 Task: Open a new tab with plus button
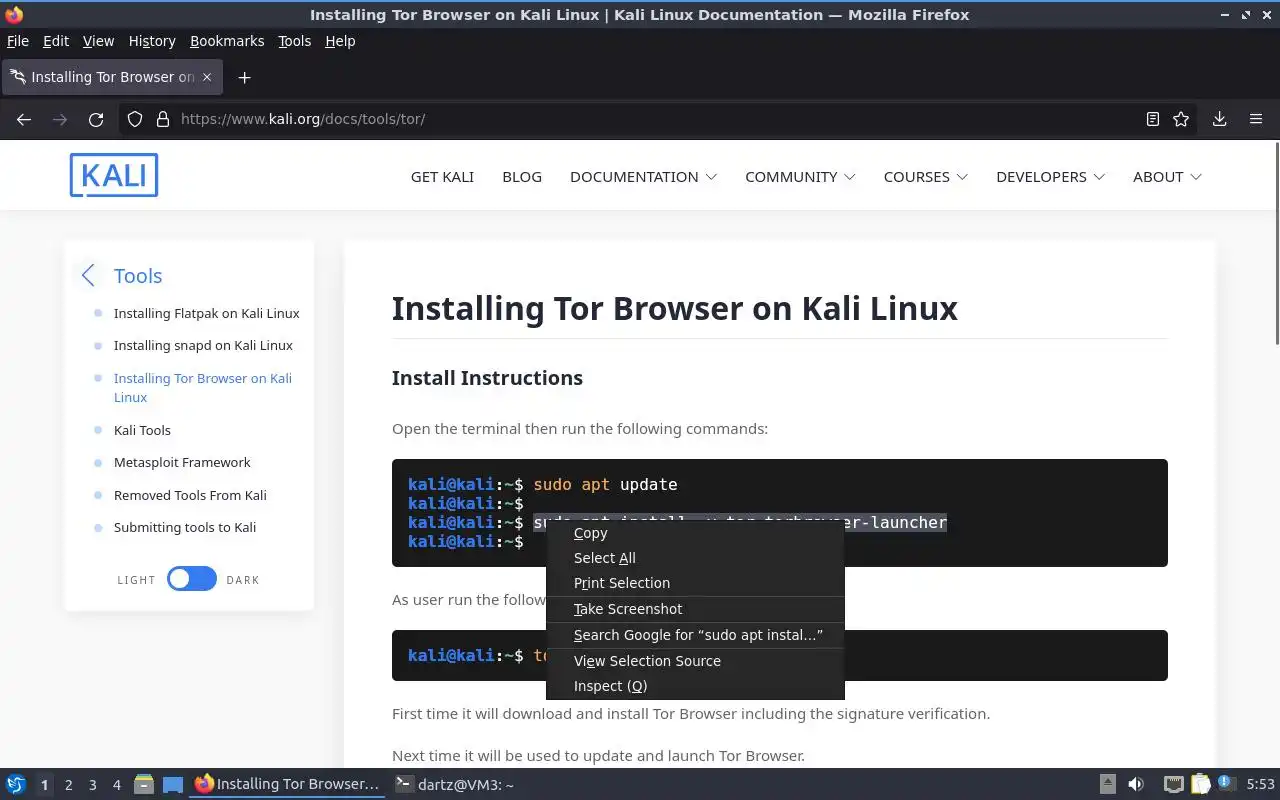244,77
